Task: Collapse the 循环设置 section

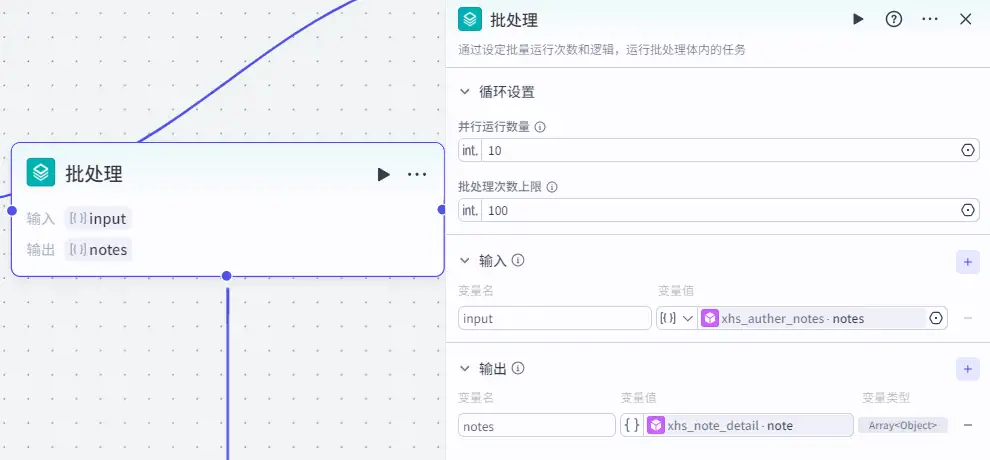Action: click(465, 92)
